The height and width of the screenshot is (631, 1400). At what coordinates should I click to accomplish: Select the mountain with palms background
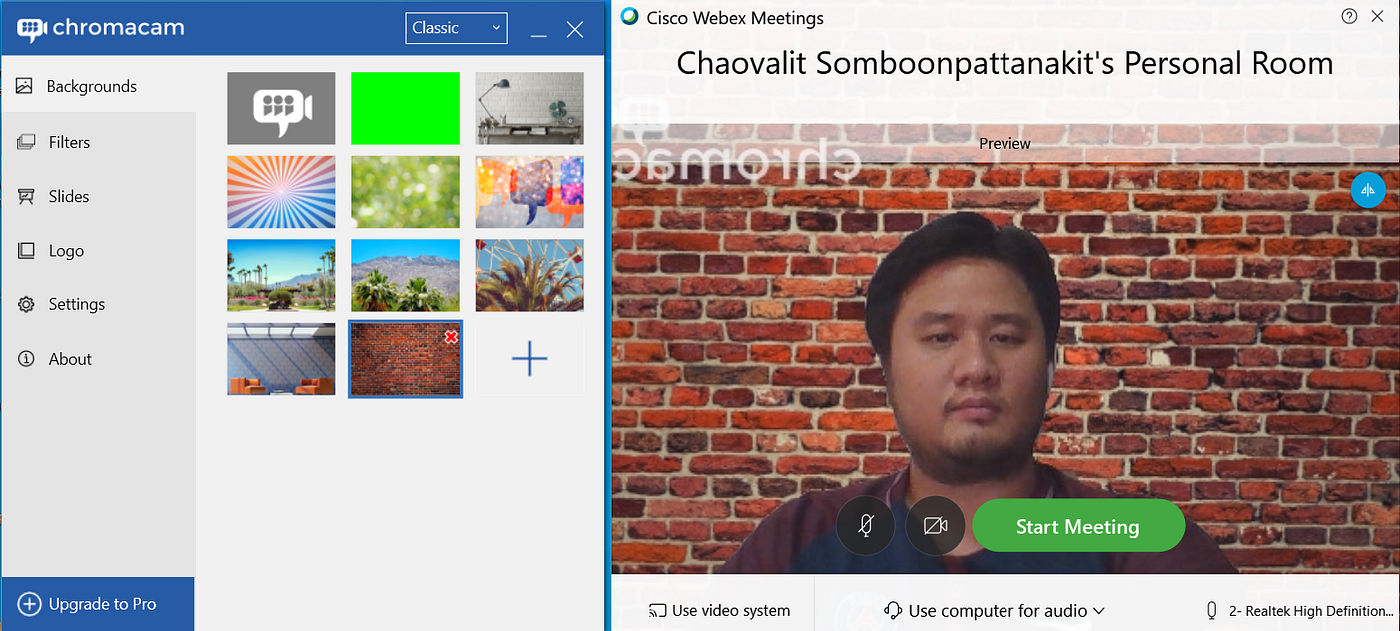coord(405,275)
